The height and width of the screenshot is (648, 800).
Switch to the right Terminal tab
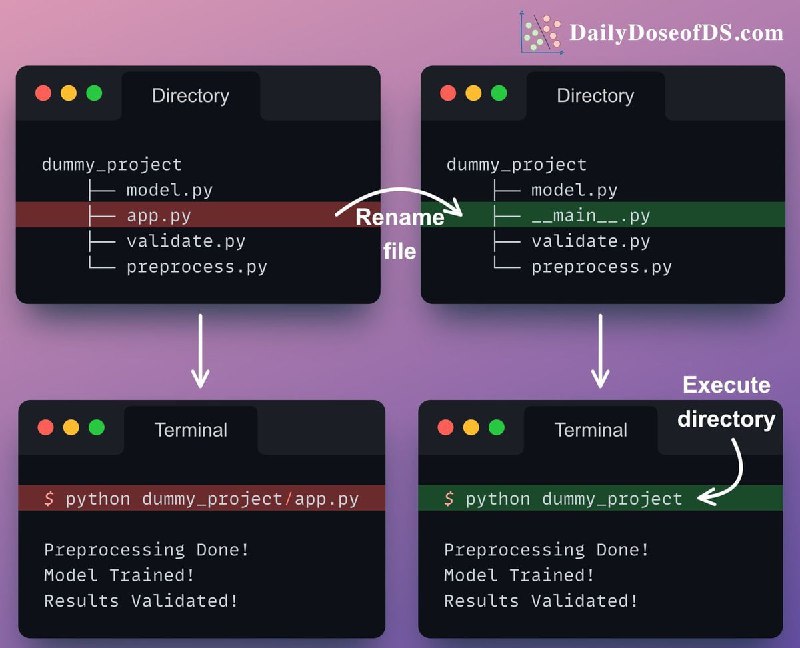point(591,430)
